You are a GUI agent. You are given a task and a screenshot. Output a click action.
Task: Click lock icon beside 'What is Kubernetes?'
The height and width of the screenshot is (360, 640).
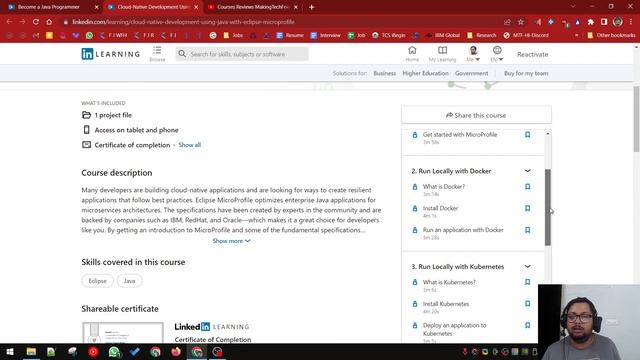pos(415,282)
